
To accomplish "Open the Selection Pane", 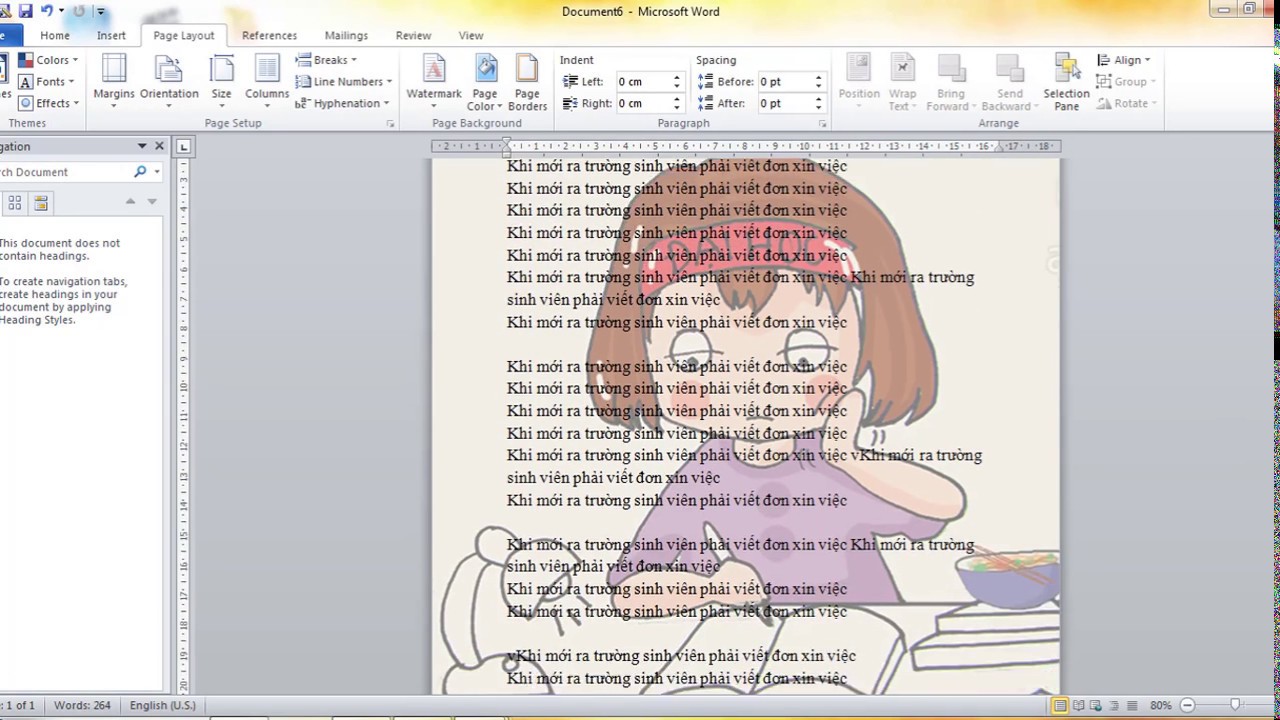I will click(1066, 81).
